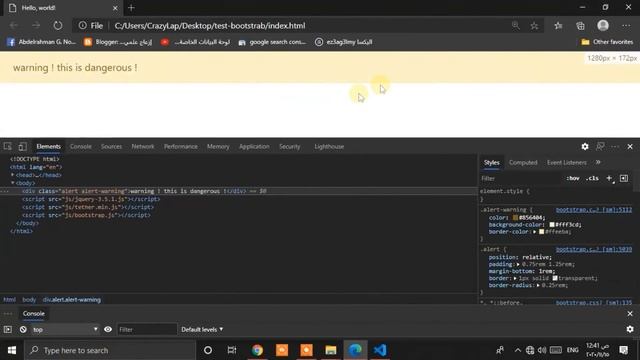Open the Application tab
The height and width of the screenshot is (360, 640).
254,146
